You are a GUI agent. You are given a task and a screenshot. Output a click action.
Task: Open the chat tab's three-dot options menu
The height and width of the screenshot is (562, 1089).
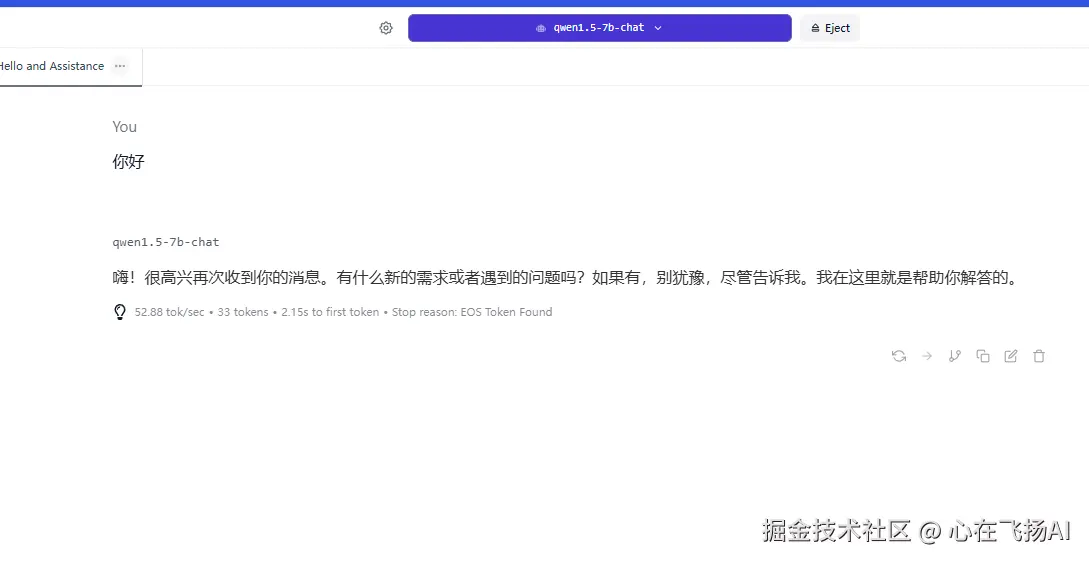coord(120,66)
